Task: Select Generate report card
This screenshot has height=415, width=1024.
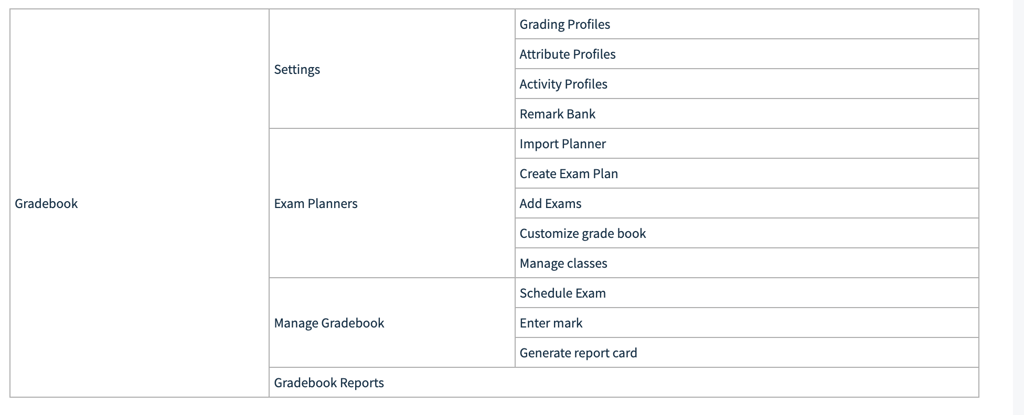Action: [x=578, y=353]
